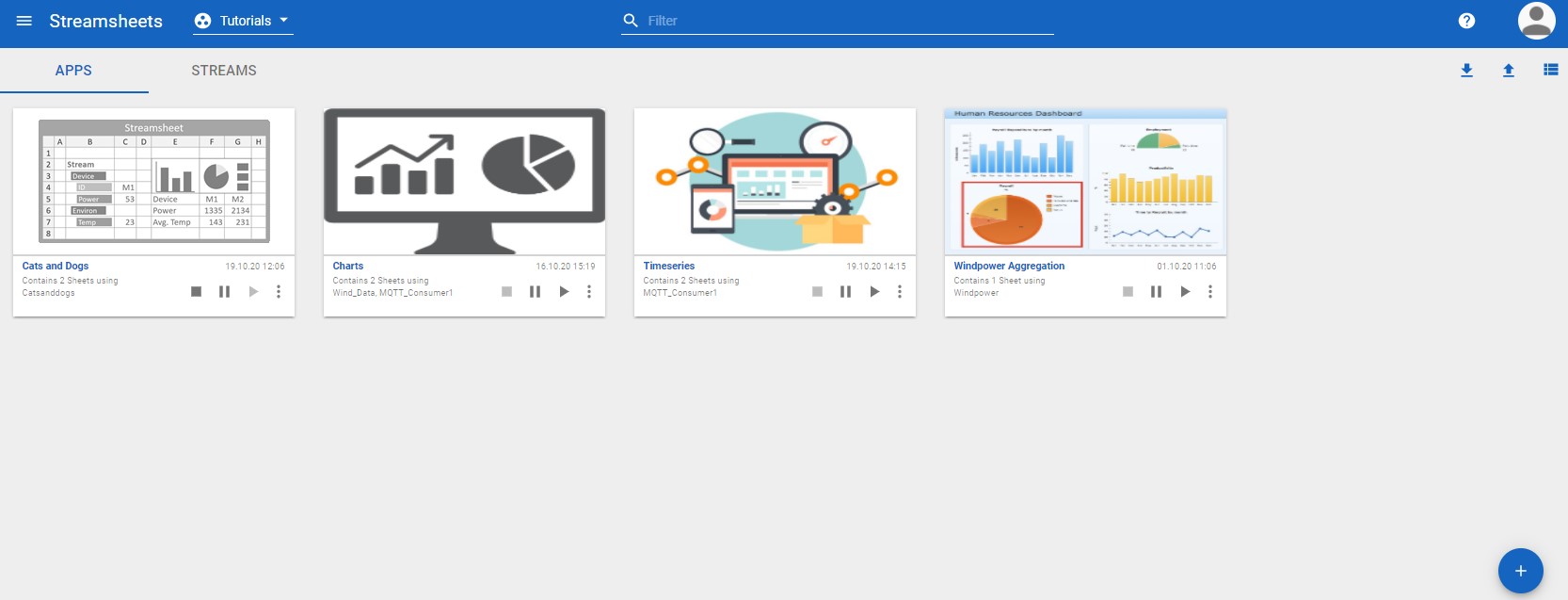This screenshot has width=1568, height=600.
Task: Stop the Windpower Aggregation app
Action: coord(1128,292)
